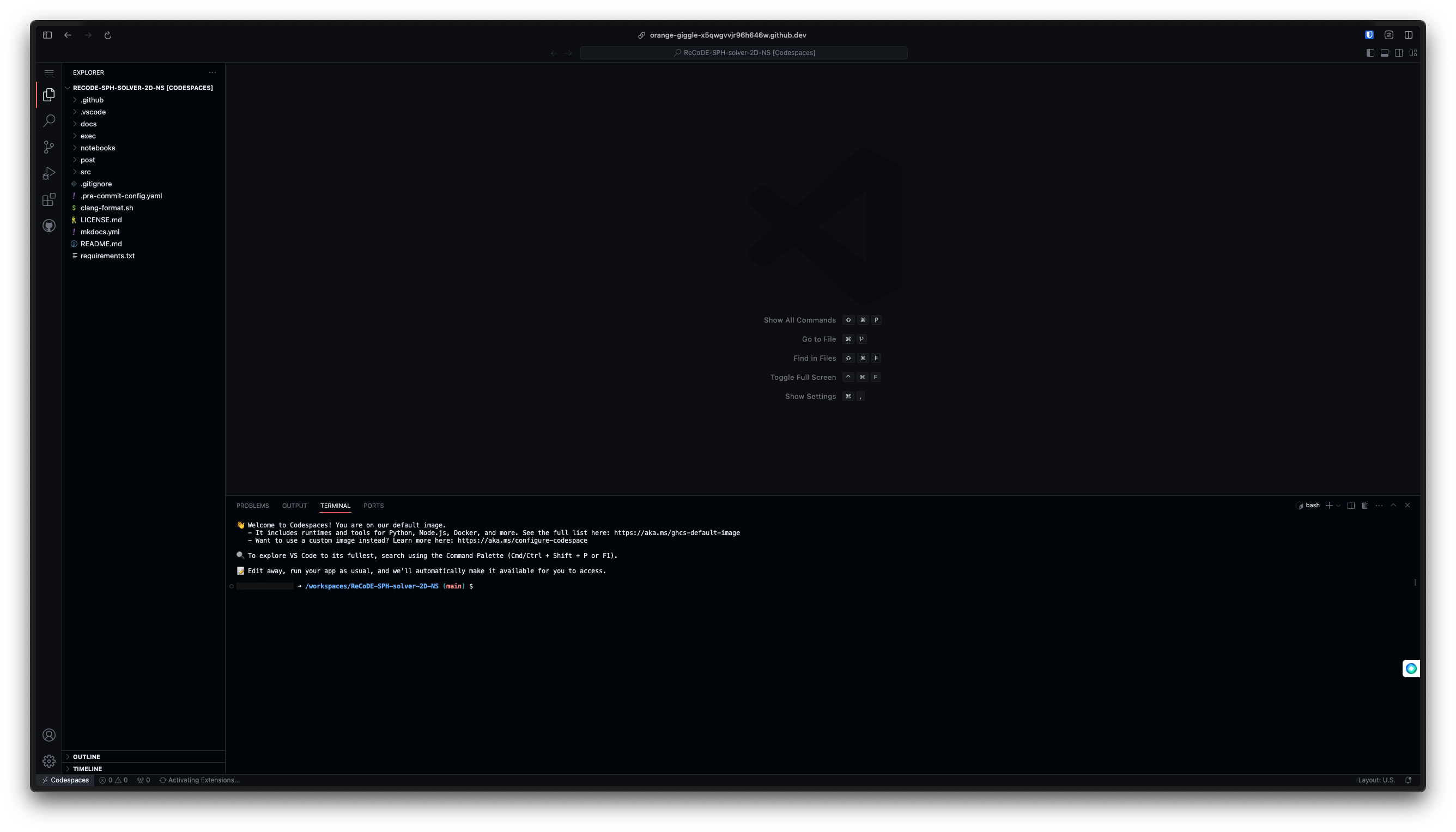The height and width of the screenshot is (832, 1456).
Task: Open errors and warnings count in status bar
Action: pyautogui.click(x=113, y=781)
